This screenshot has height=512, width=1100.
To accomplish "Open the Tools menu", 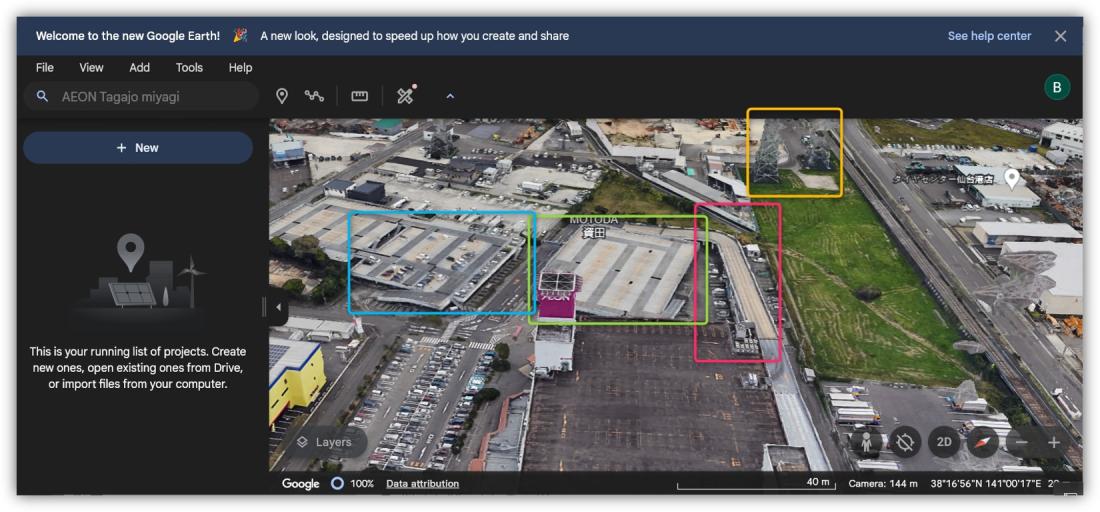I will [x=189, y=68].
